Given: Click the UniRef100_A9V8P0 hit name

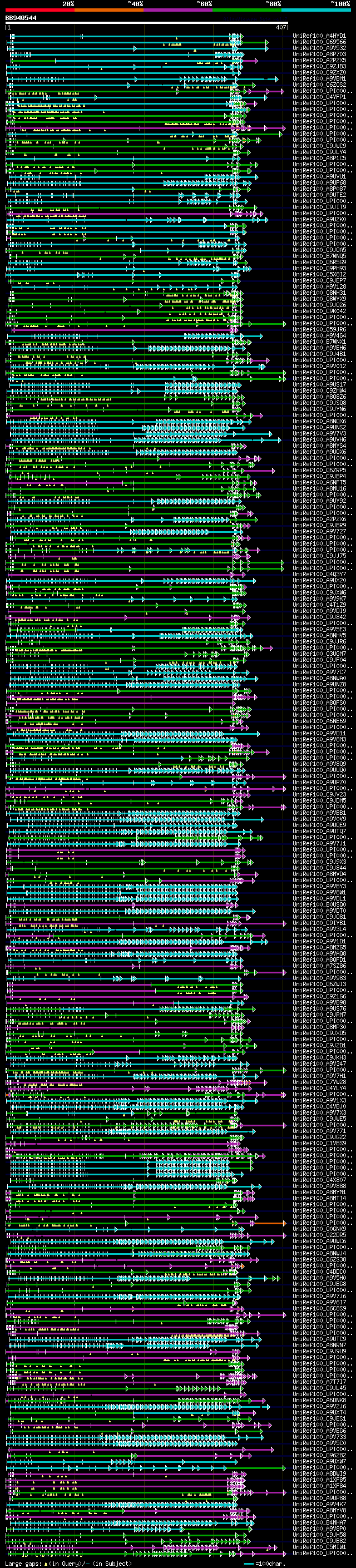Looking at the screenshot, I should [x=319, y=1529].
